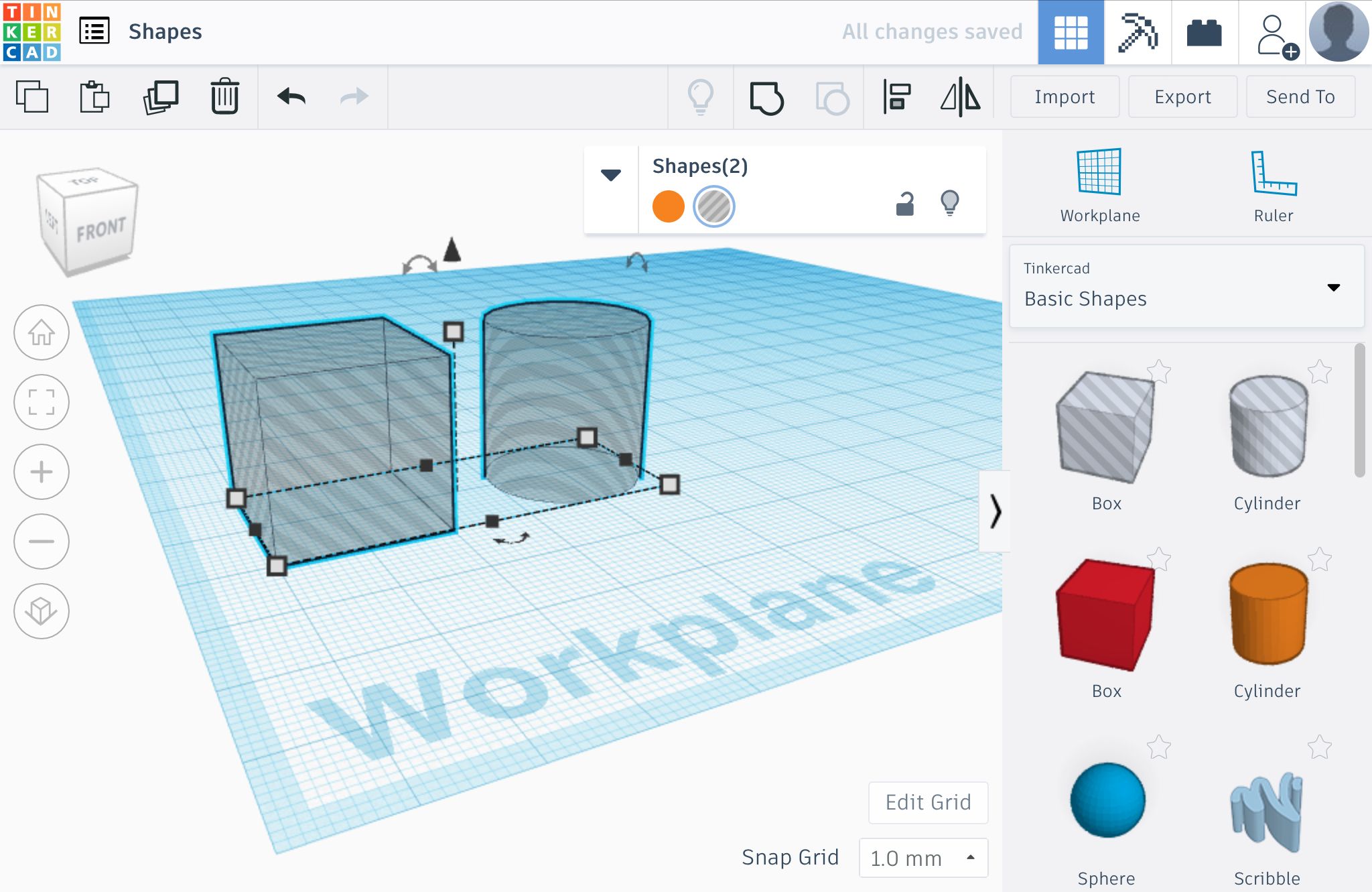Viewport: 1372px width, 892px height.
Task: Open the Basic Shapes library dropdown
Action: click(x=1186, y=287)
